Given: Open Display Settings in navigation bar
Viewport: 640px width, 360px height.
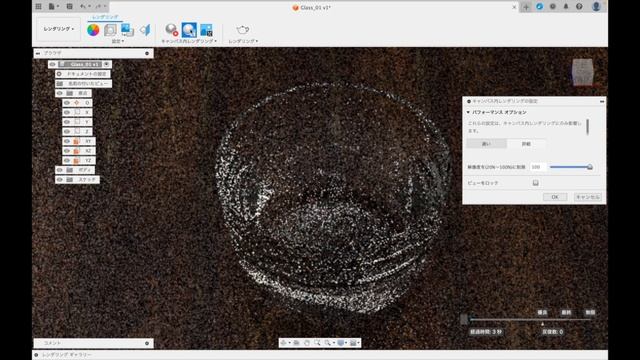Looking at the screenshot, I should click(x=342, y=343).
